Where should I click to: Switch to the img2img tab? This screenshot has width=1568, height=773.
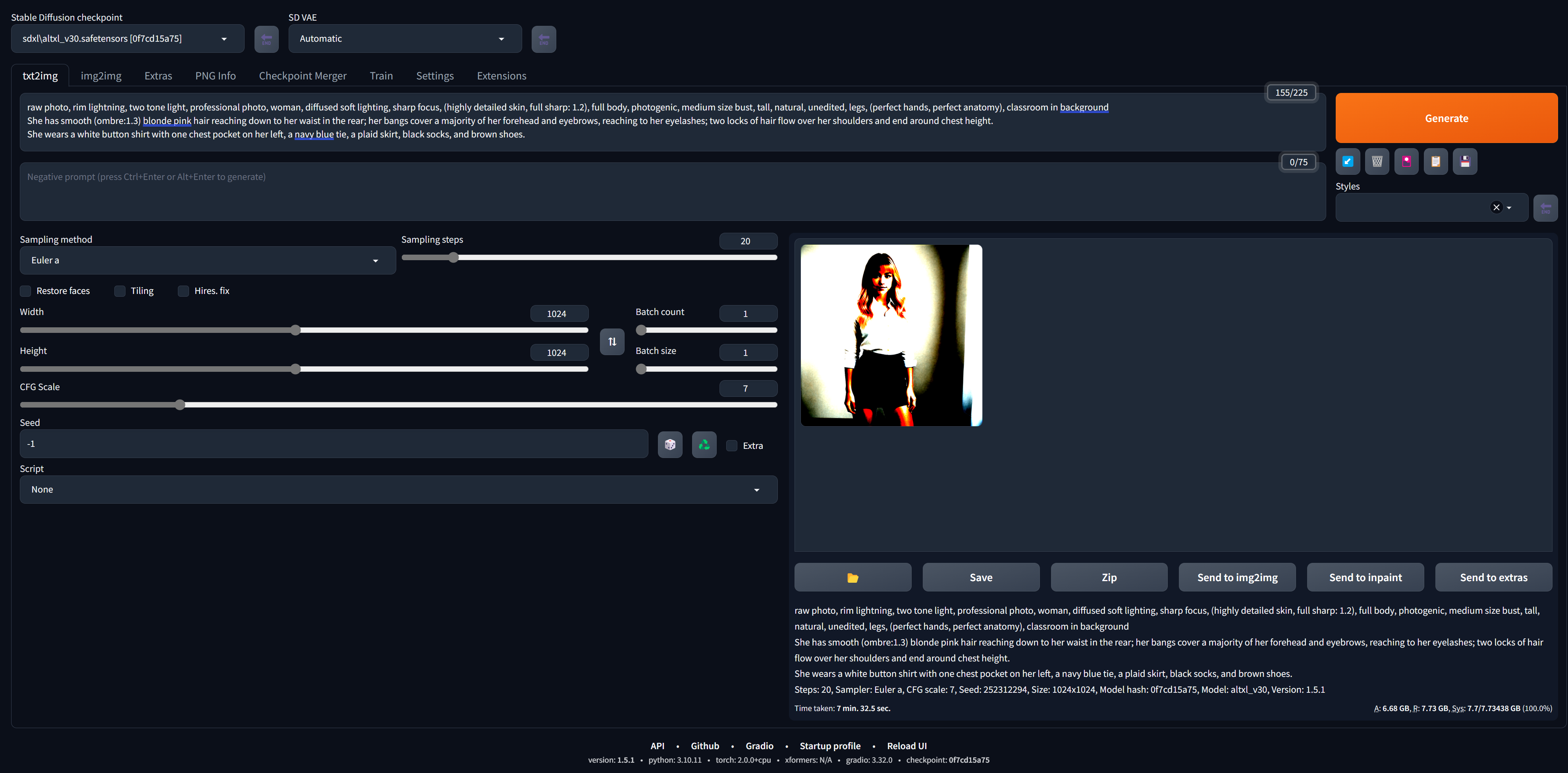[x=100, y=75]
